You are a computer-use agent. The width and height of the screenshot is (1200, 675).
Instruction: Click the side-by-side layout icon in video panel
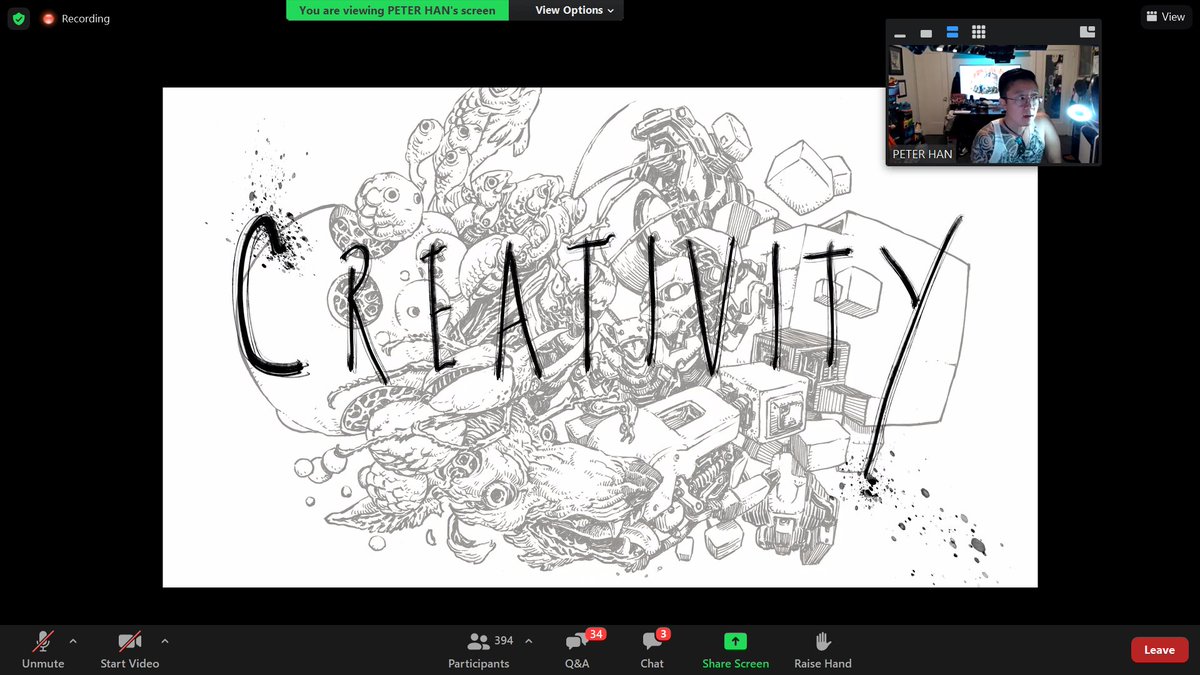click(x=1087, y=32)
